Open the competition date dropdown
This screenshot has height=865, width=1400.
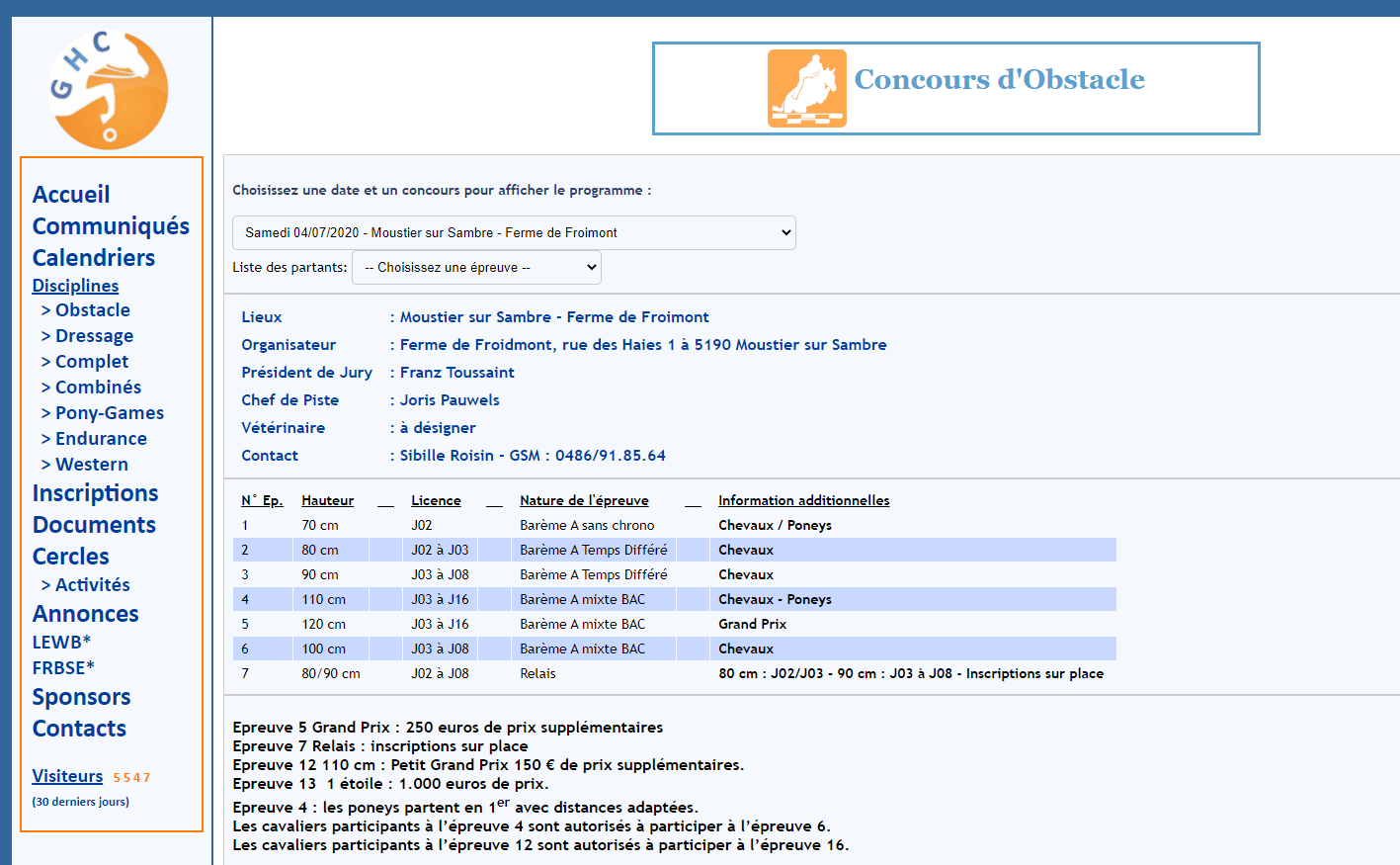click(x=514, y=232)
